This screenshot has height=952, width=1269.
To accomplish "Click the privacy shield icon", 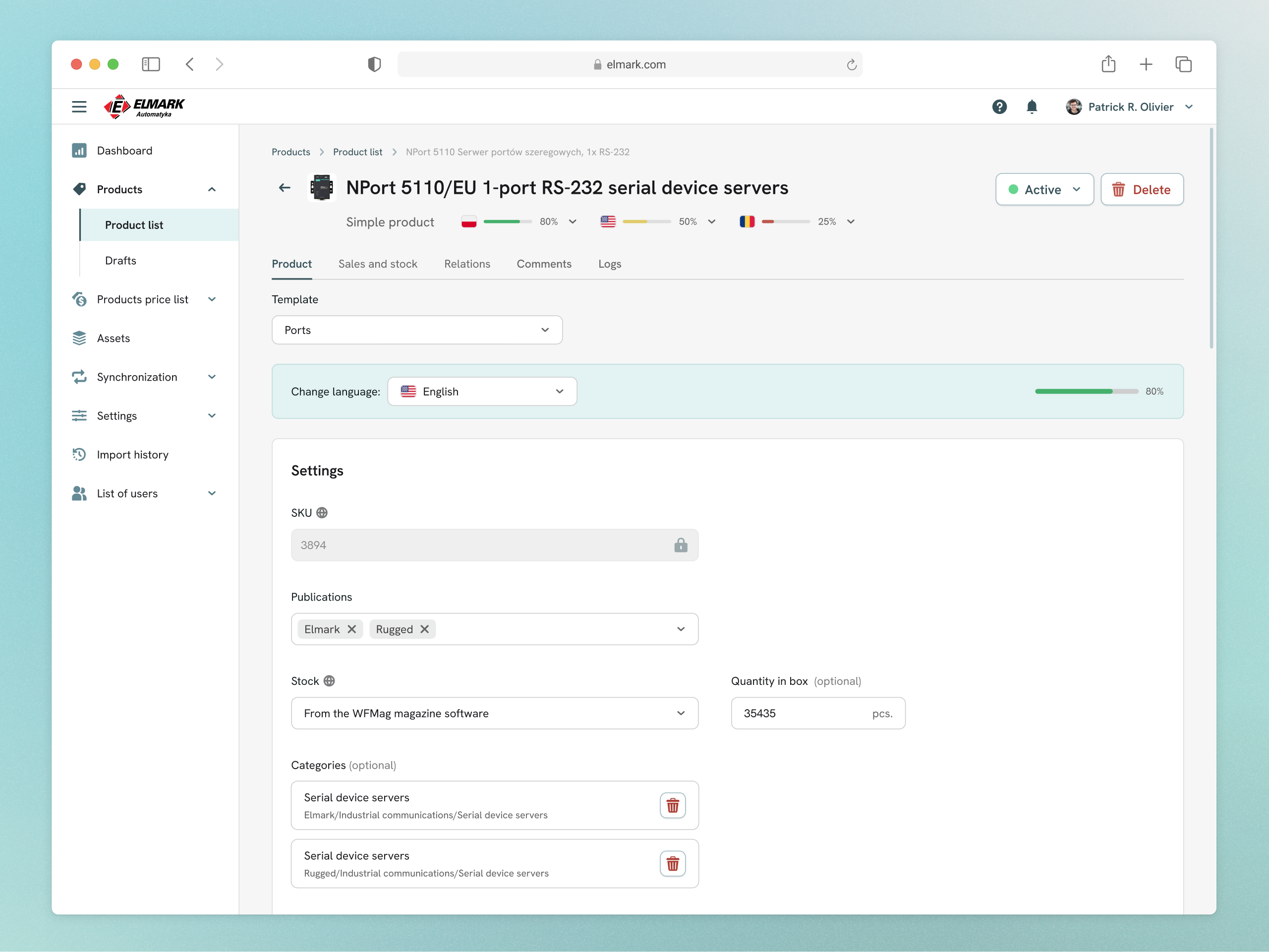I will point(374,64).
